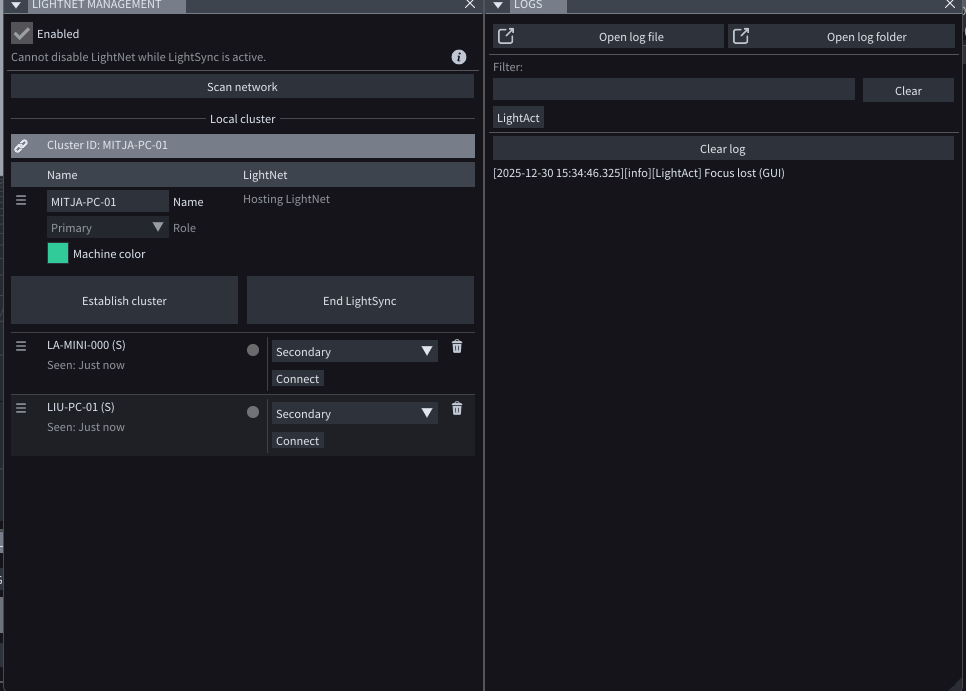The width and height of the screenshot is (966, 691).
Task: Click the drag handle for LIU-PC-01
Action: coord(21,408)
